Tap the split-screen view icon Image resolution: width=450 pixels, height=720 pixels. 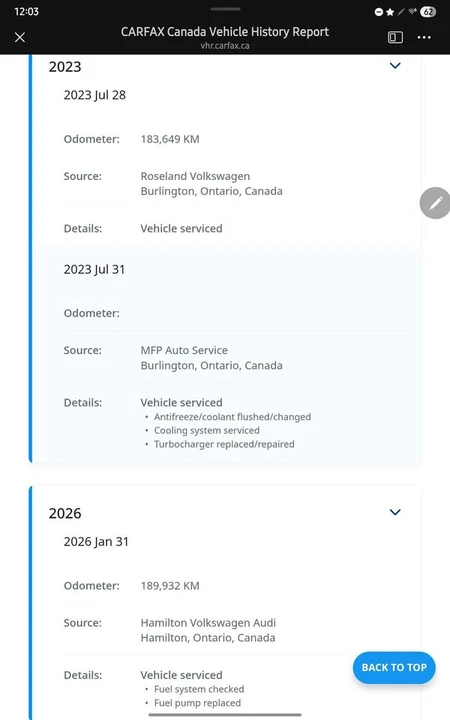click(395, 37)
